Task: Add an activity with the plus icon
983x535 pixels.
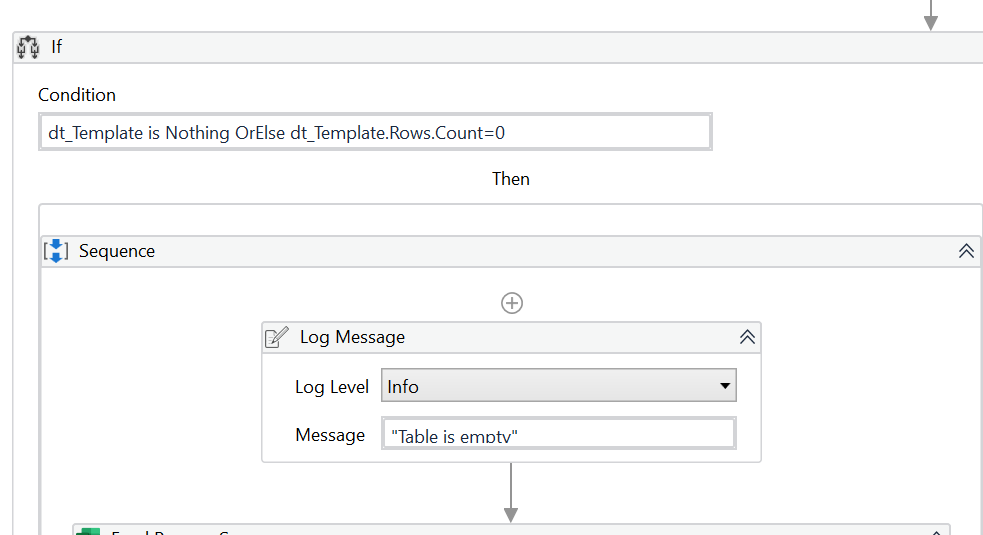Action: 512,303
